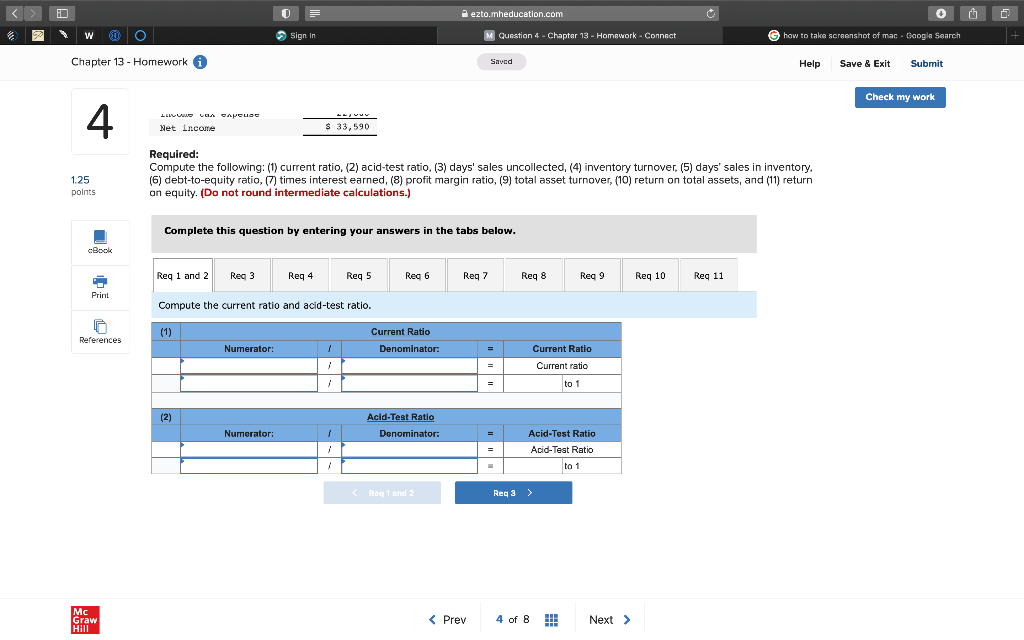The image size is (1024, 640).
Task: Select the Req 7 tab
Action: [x=475, y=276]
